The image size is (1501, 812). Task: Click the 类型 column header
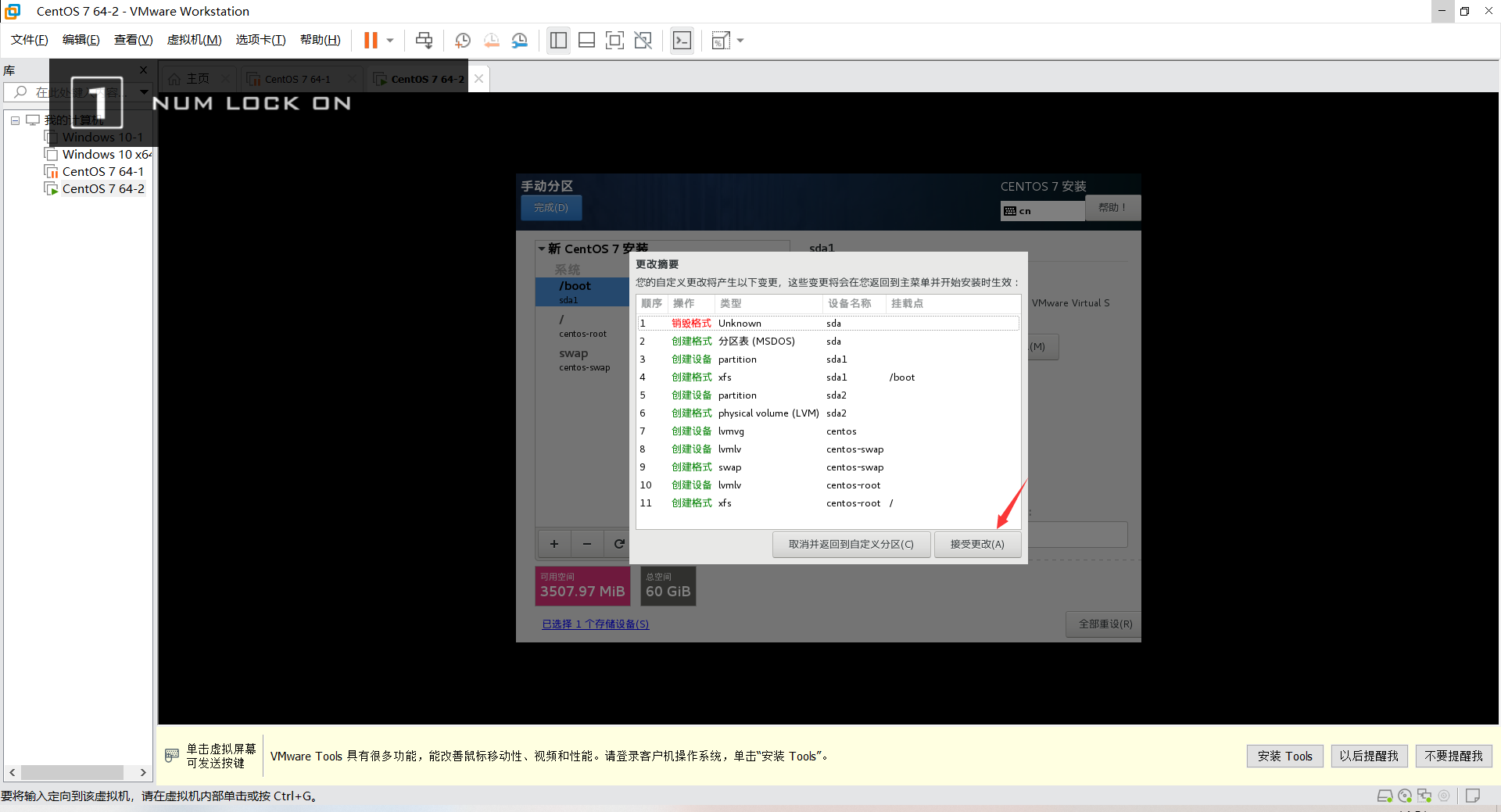pos(768,304)
